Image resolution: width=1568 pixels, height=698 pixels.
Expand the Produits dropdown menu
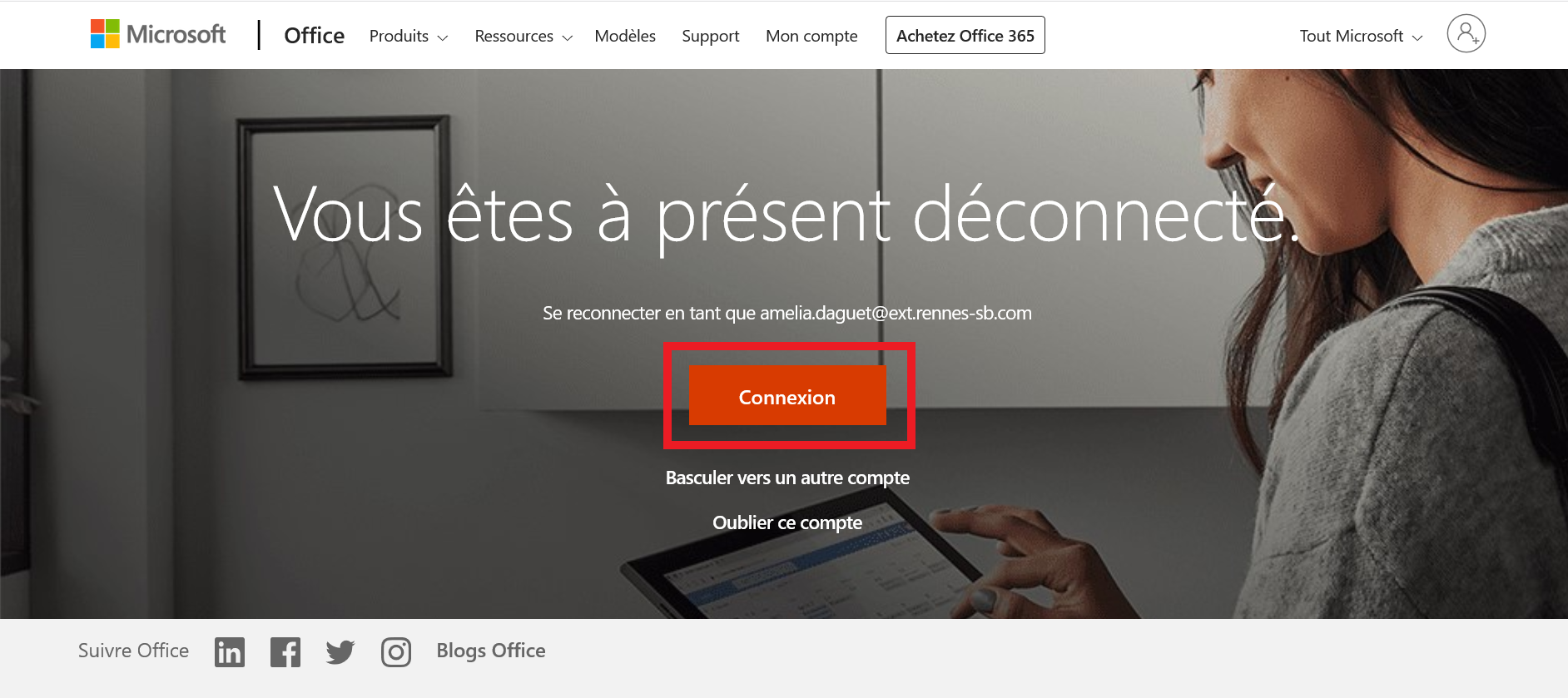(409, 36)
